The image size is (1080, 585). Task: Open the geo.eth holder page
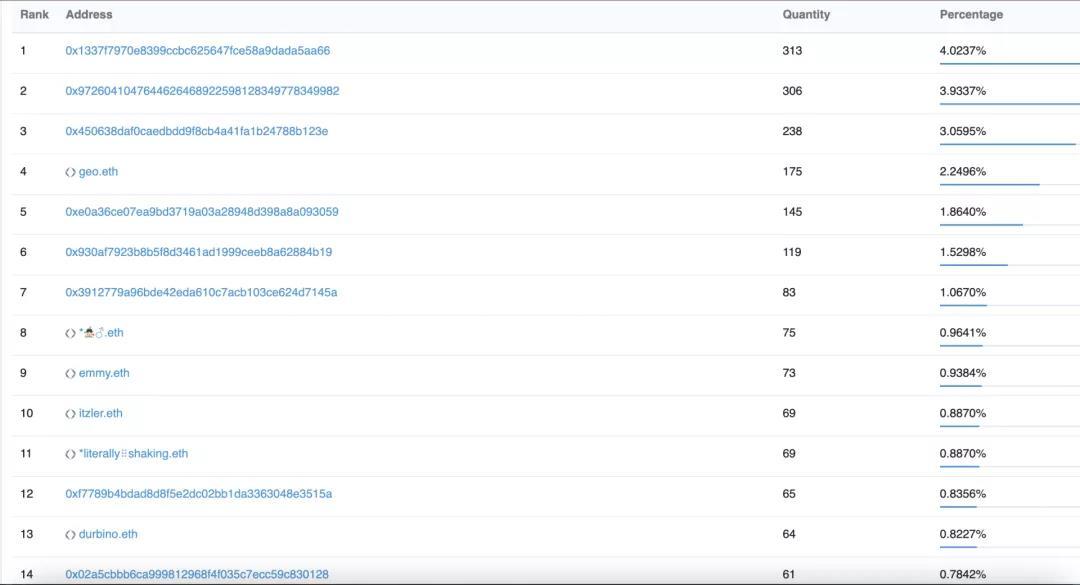(x=98, y=172)
